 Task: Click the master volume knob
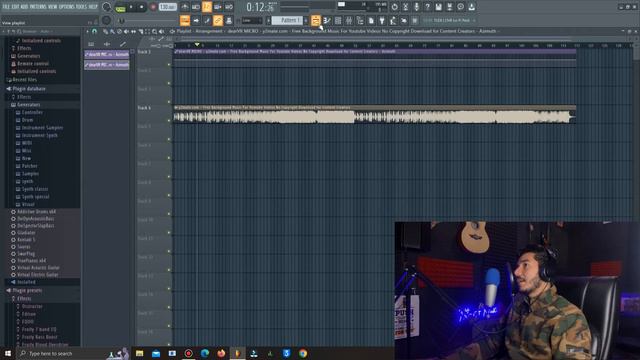click(x=106, y=7)
